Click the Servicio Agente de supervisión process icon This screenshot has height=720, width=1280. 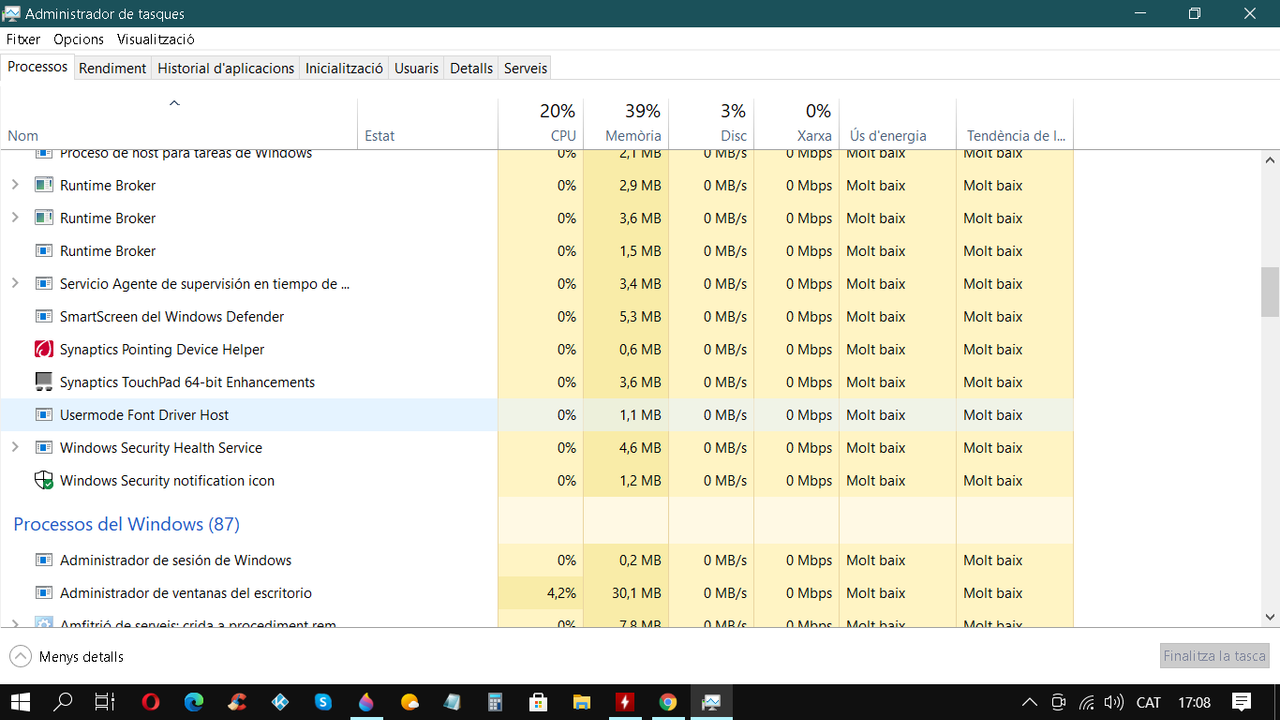click(44, 283)
